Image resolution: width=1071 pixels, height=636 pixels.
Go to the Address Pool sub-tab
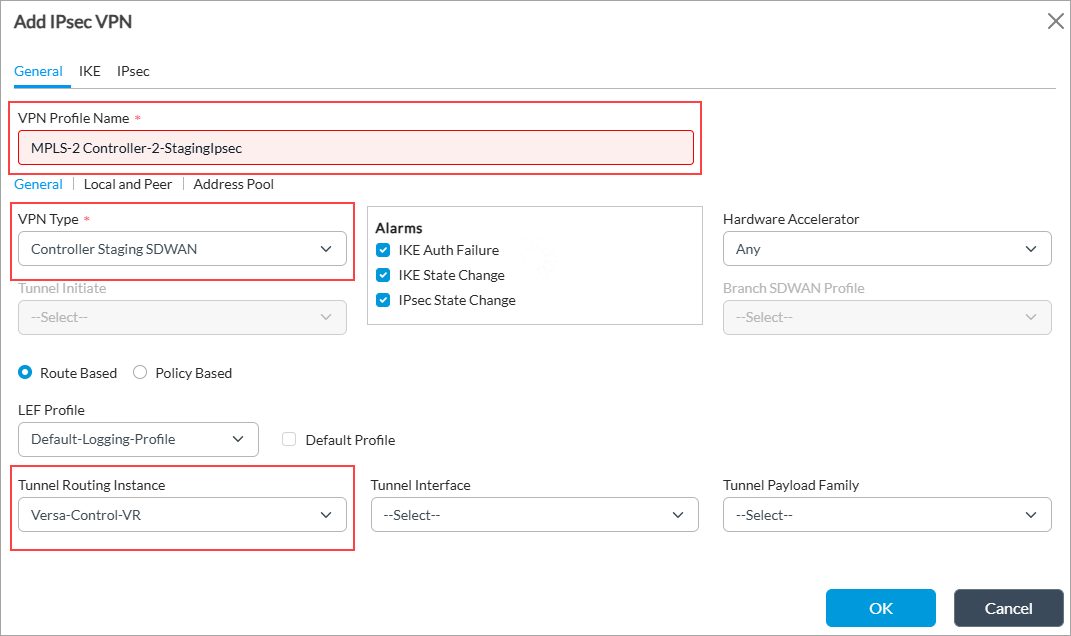[233, 184]
